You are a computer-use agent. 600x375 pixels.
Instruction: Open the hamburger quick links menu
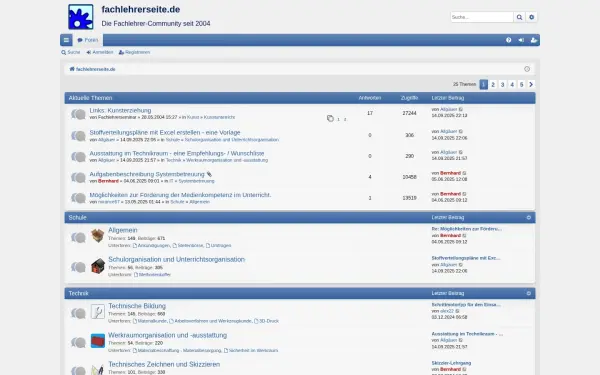coord(66,40)
